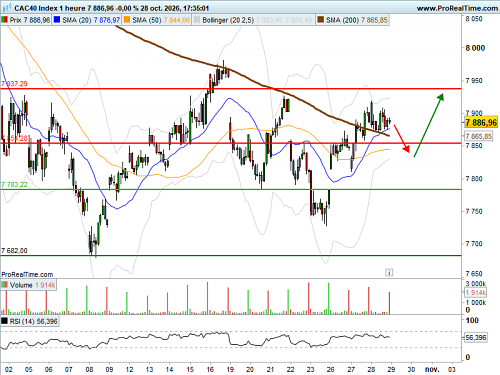Click the date label 19 on time axis
The width and height of the screenshot is (500, 375).
click(x=230, y=369)
